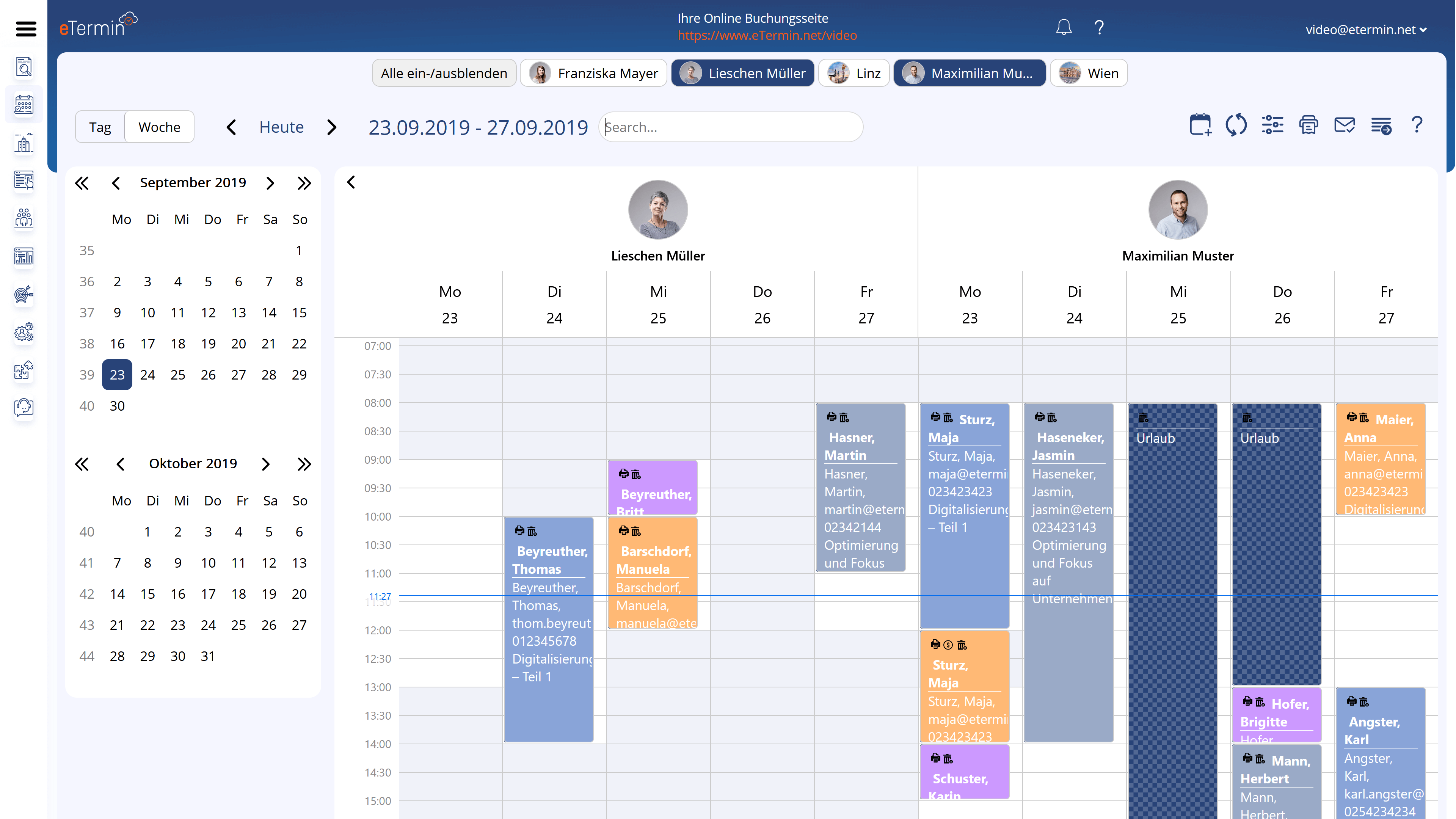Open the services list sidebar icon
This screenshot has height=819, width=1456.
[24, 181]
